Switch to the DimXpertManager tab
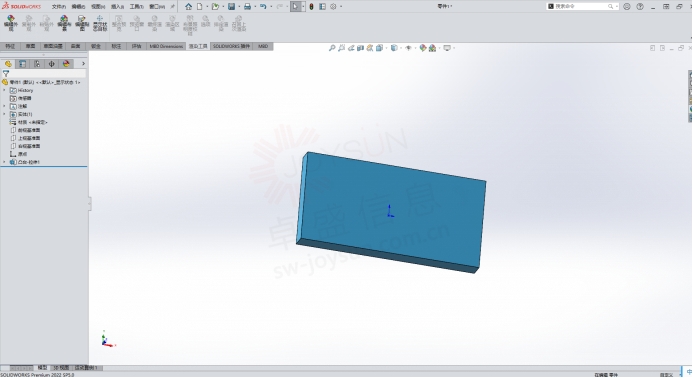The image size is (693, 378). pos(52,64)
